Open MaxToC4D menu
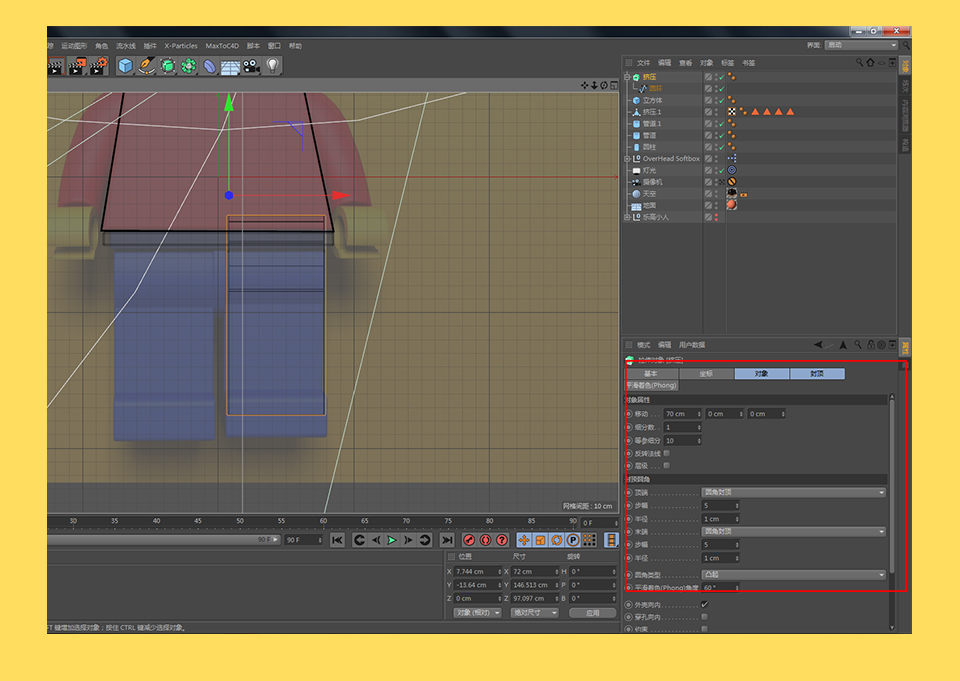The image size is (960, 681). (x=222, y=46)
